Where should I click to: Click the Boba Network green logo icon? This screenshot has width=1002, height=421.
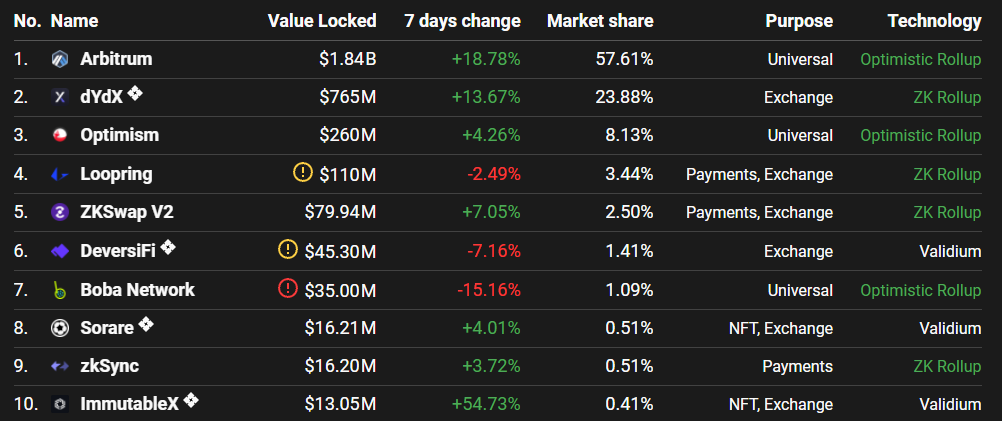coord(60,290)
